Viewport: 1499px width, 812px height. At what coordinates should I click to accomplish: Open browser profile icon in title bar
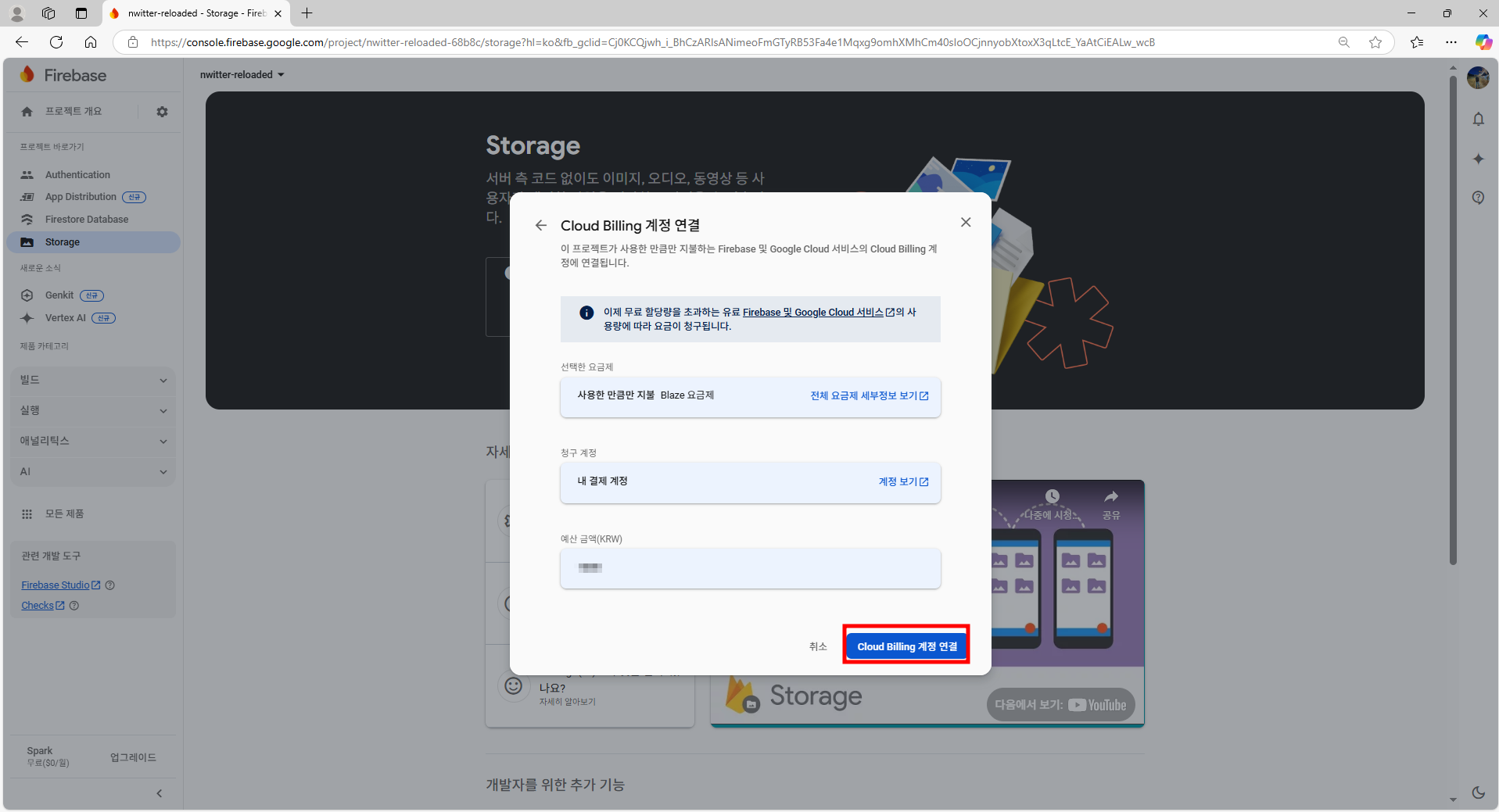[x=16, y=13]
